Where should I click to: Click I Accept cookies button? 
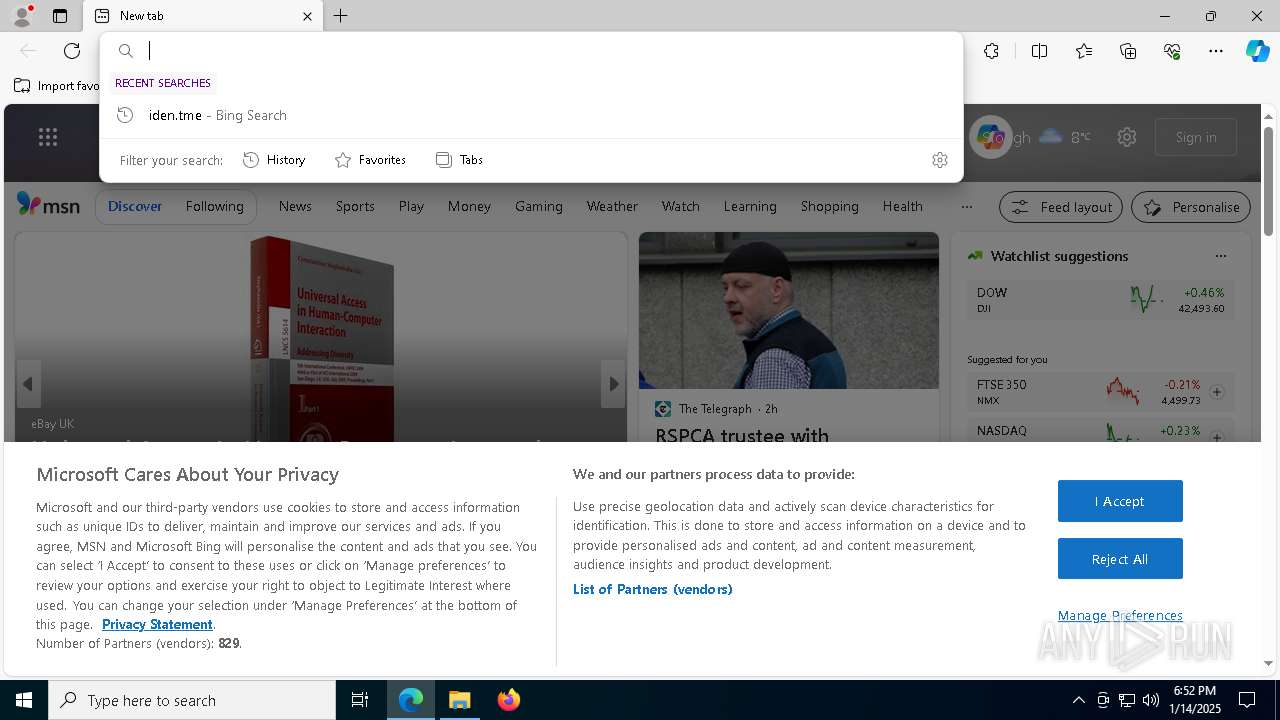tap(1120, 501)
